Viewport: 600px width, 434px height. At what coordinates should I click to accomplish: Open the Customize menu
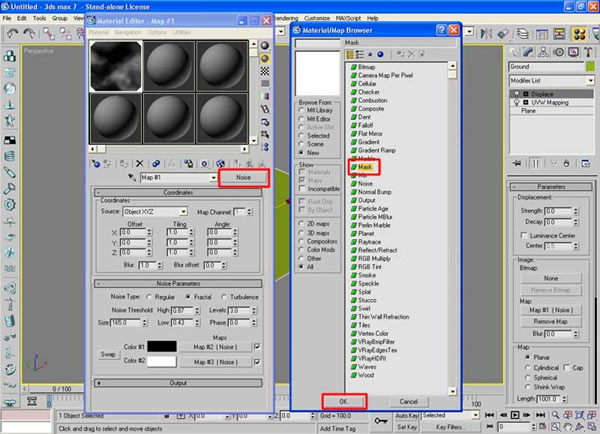pyautogui.click(x=317, y=18)
